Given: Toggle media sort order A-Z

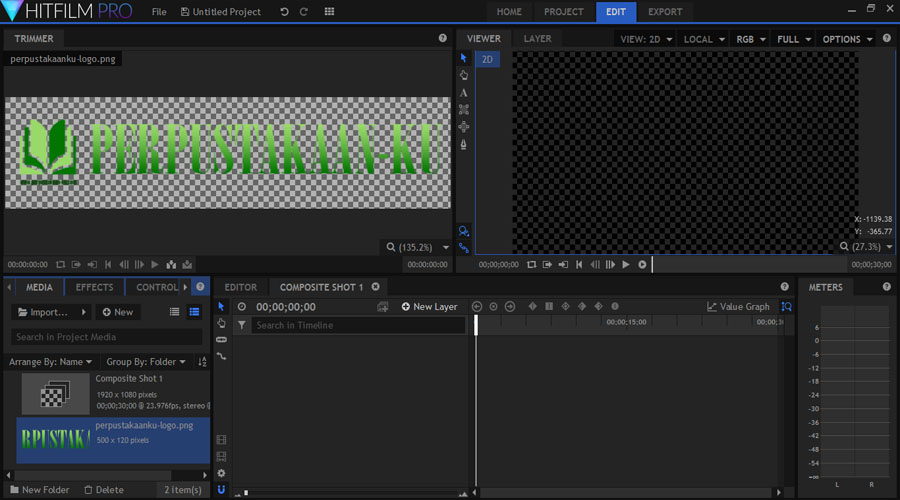Looking at the screenshot, I should (202, 362).
